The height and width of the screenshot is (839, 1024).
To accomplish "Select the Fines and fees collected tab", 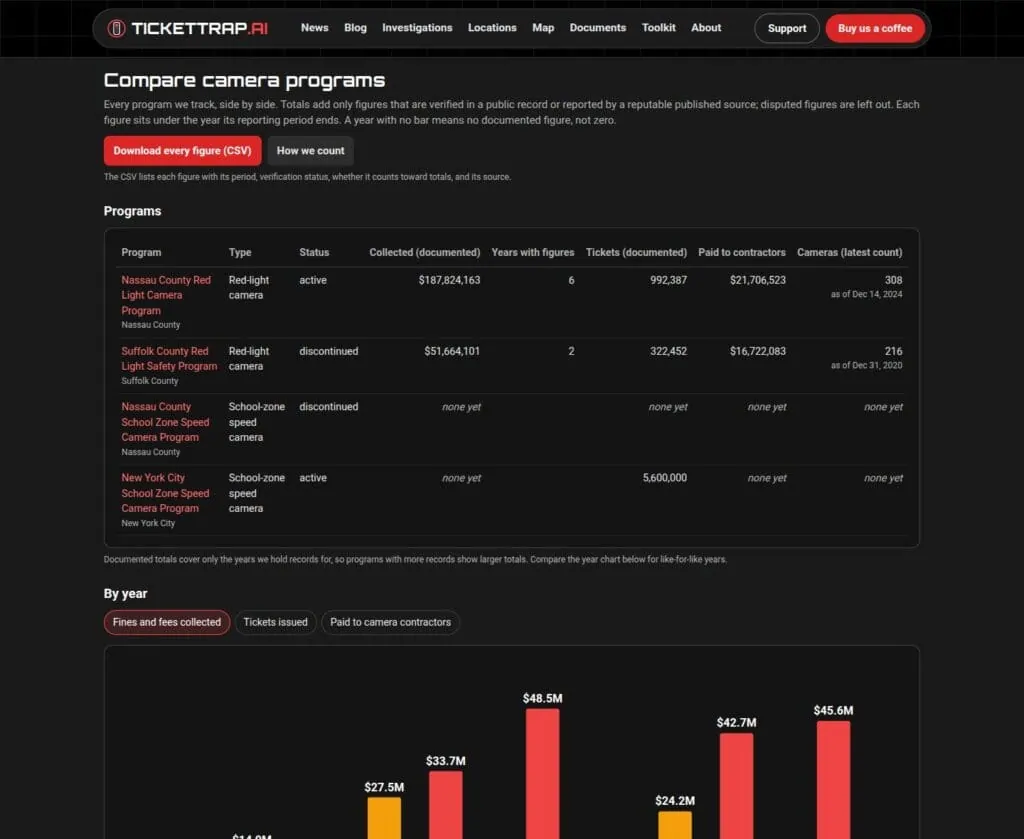I will [x=167, y=622].
